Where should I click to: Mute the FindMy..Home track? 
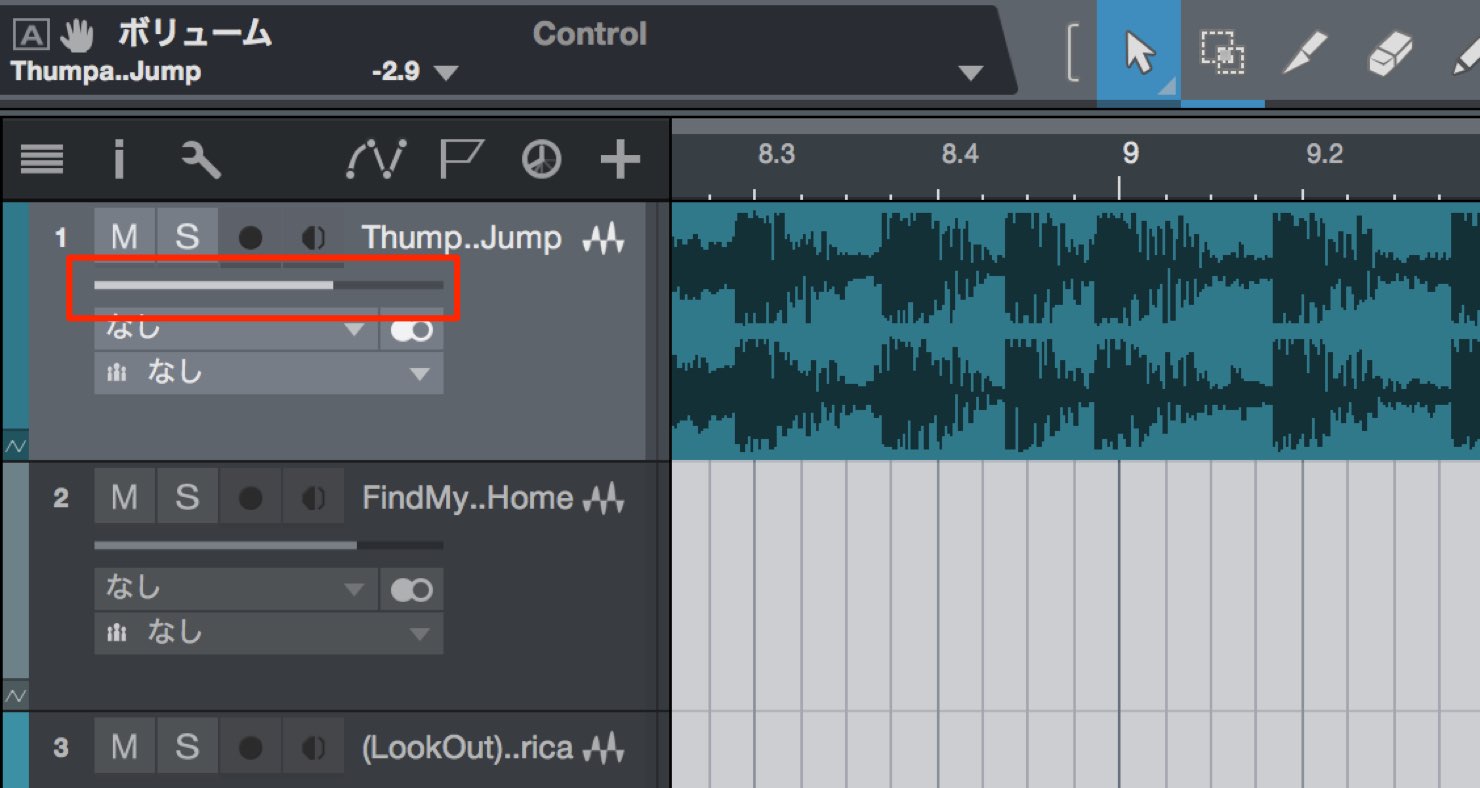coord(125,497)
